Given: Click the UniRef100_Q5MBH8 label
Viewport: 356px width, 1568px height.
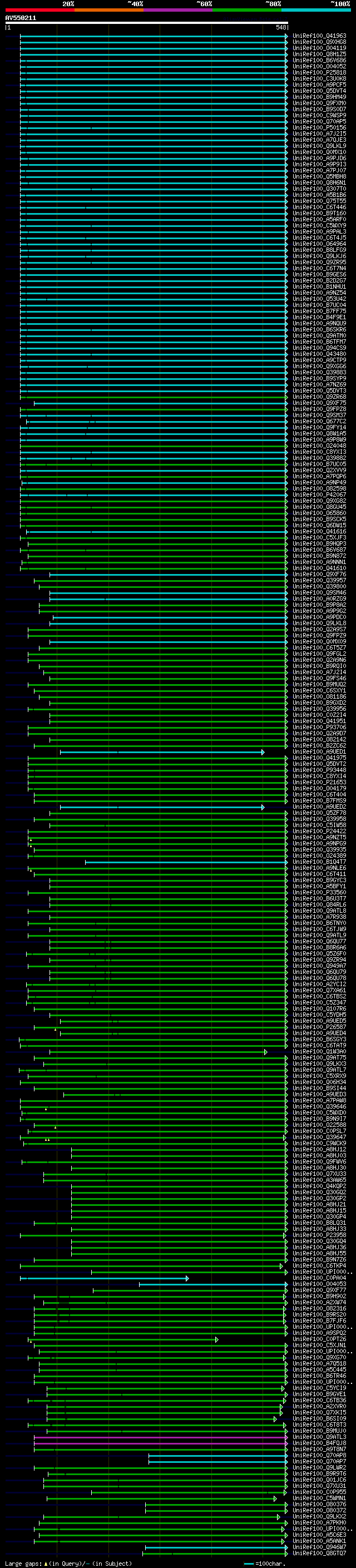Looking at the screenshot, I should (319, 176).
